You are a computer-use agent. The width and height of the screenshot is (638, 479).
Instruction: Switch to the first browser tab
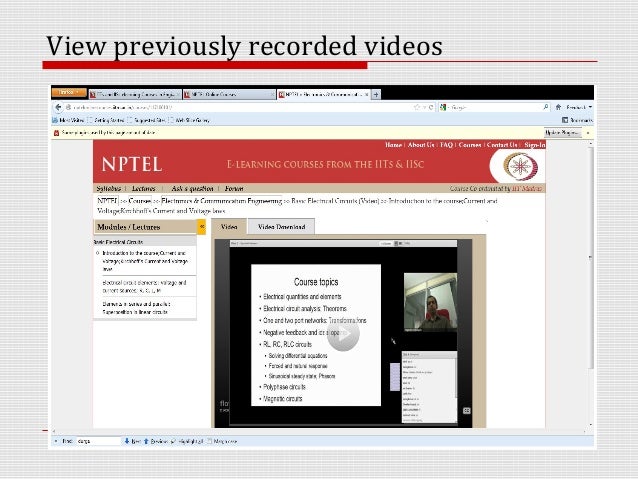click(135, 94)
